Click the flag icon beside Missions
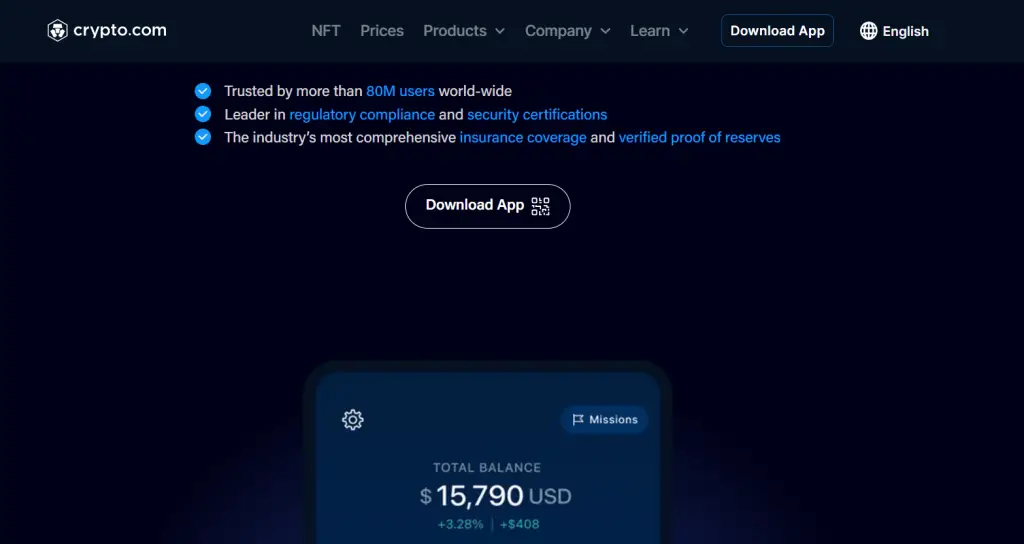Image resolution: width=1024 pixels, height=544 pixels. tap(578, 420)
